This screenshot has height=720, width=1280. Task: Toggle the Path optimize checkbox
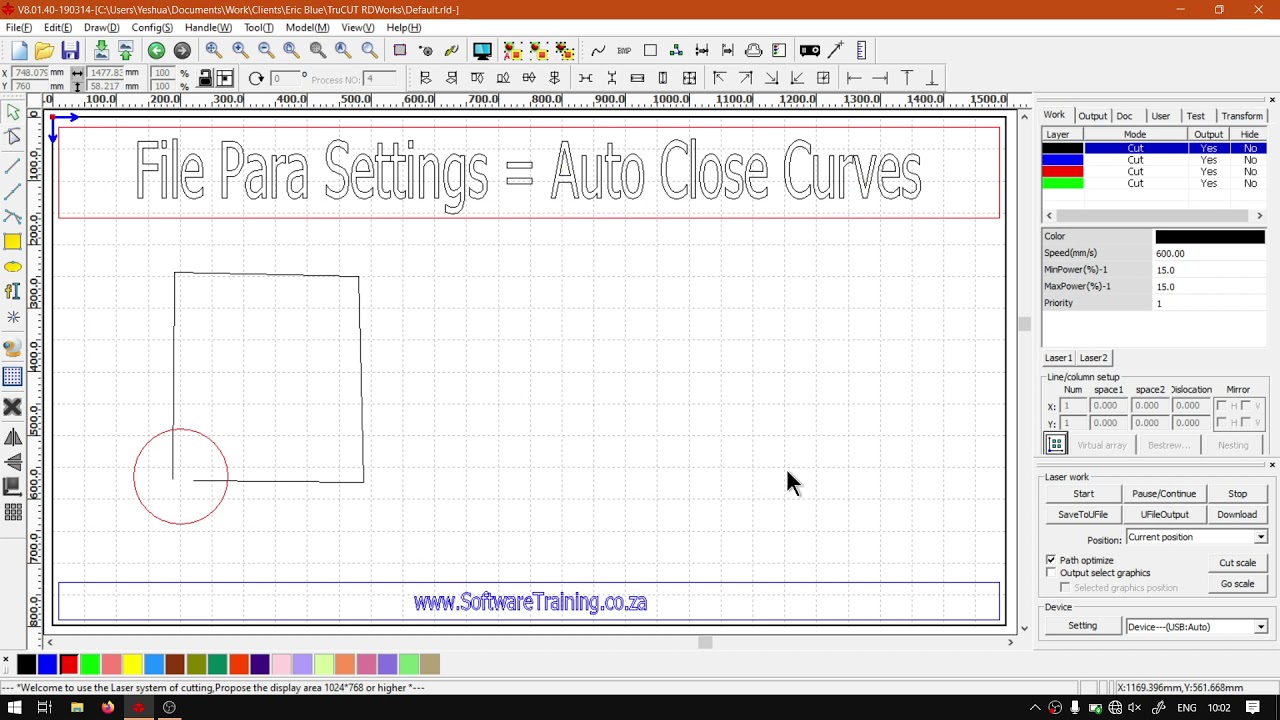click(x=1051, y=560)
